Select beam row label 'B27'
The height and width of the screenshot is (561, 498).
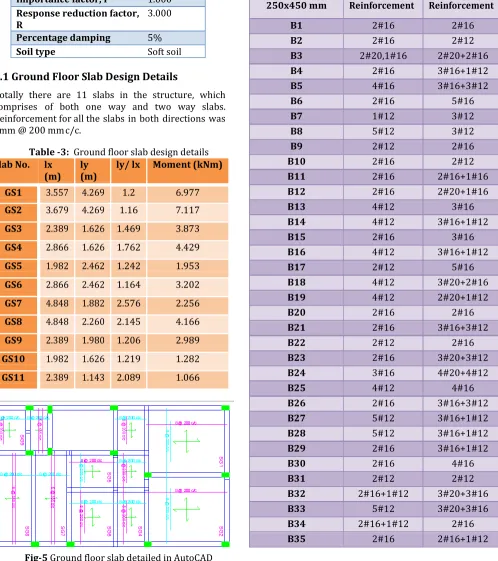coord(296,418)
